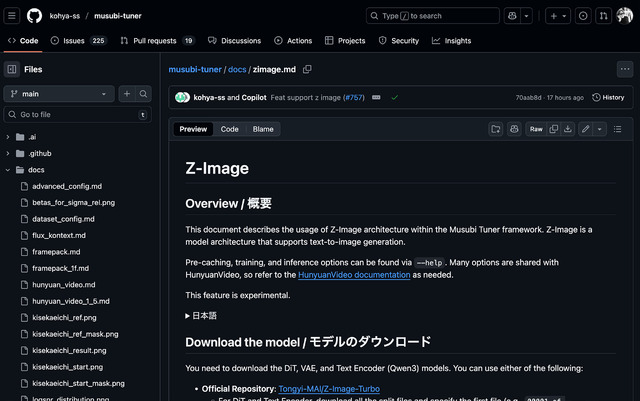This screenshot has height=401, width=640.
Task: Open the GitHub homepage logo
Action: (34, 16)
